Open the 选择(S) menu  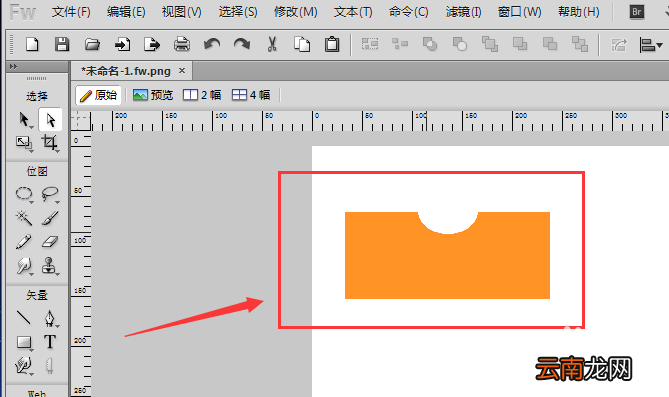pos(238,12)
